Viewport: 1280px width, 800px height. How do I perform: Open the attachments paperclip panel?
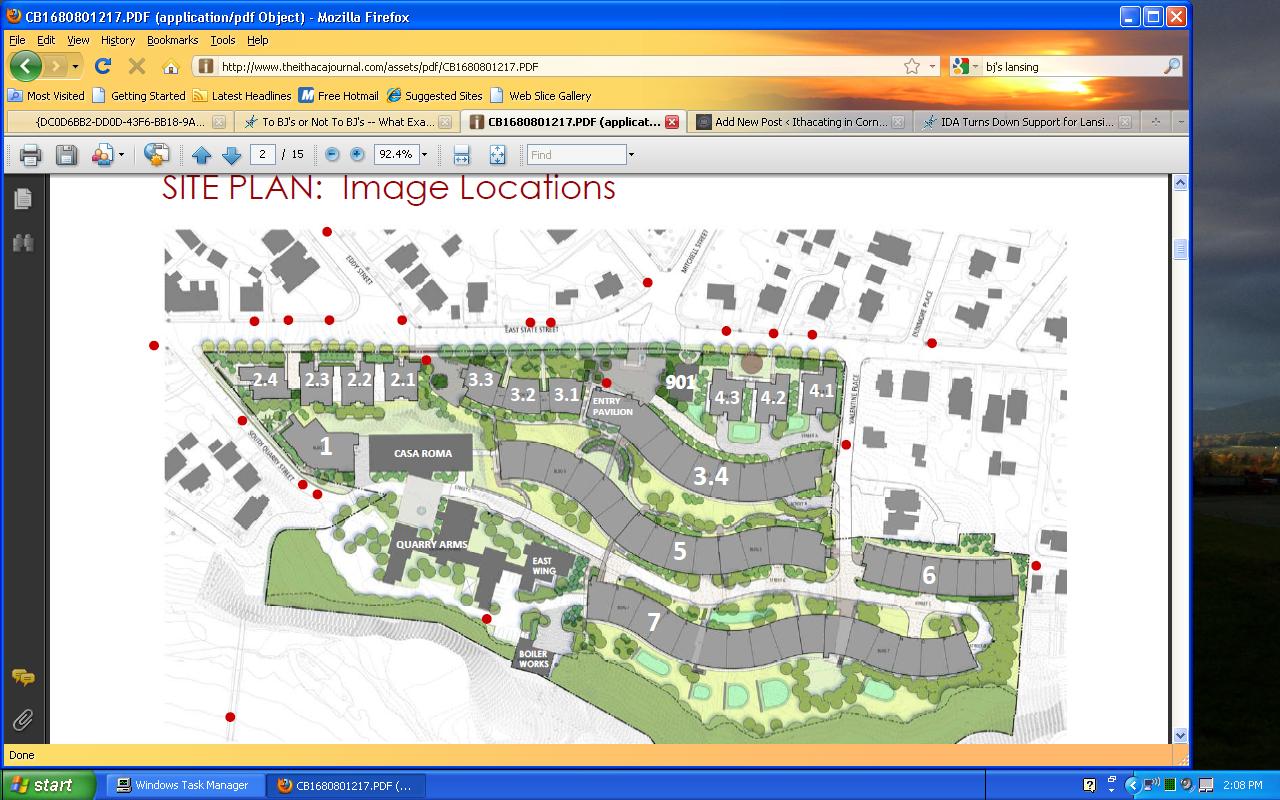click(23, 719)
